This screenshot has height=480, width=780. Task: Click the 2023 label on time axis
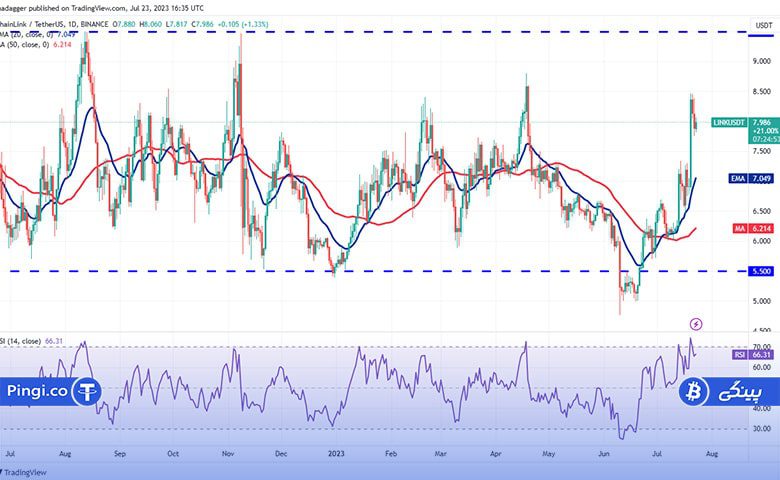336,454
